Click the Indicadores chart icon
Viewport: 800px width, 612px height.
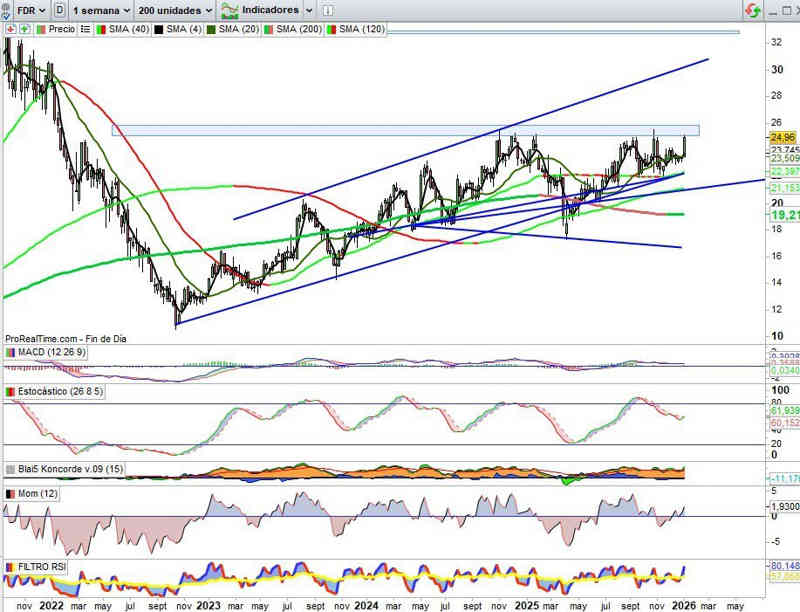click(230, 10)
